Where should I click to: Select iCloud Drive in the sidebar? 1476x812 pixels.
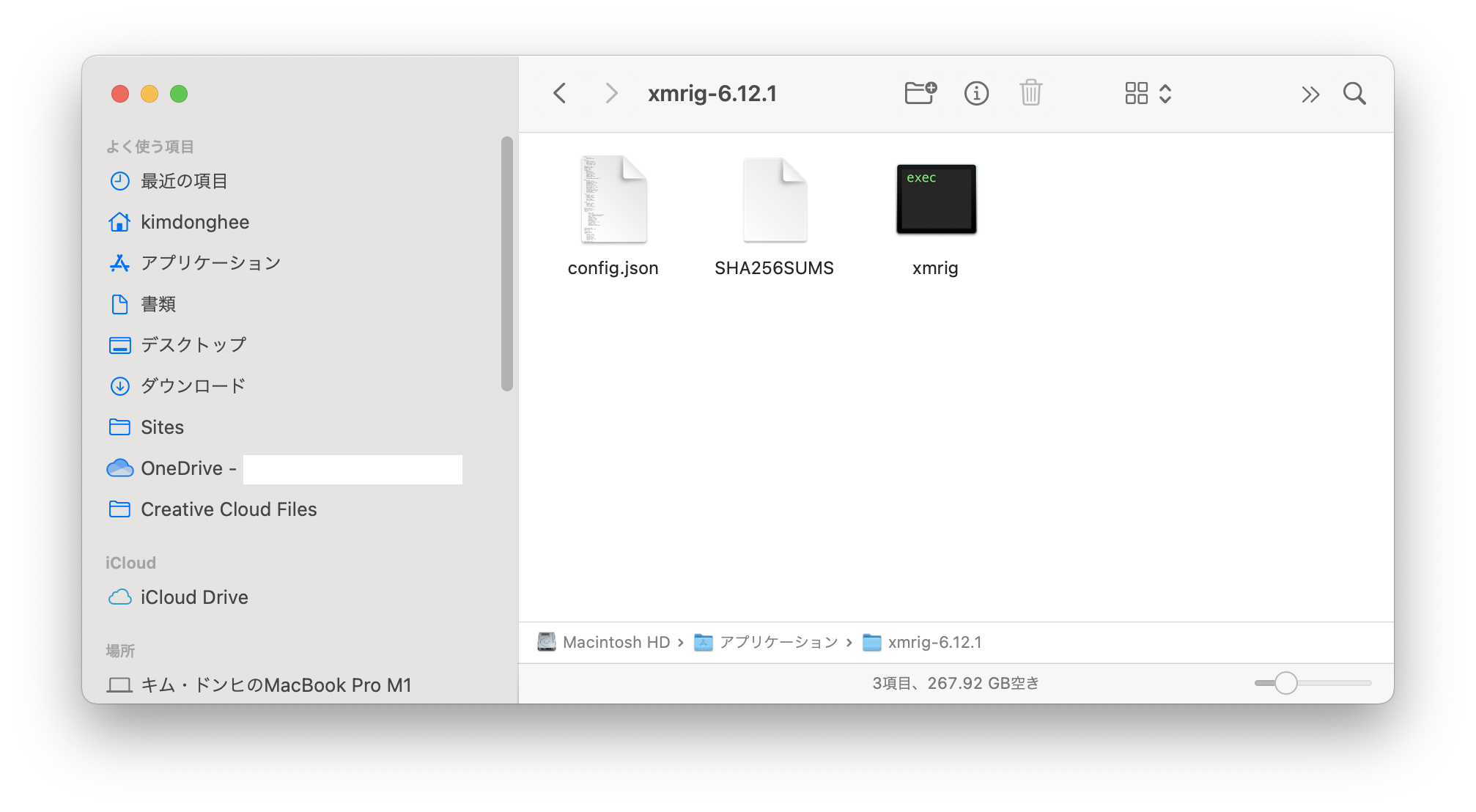point(194,597)
